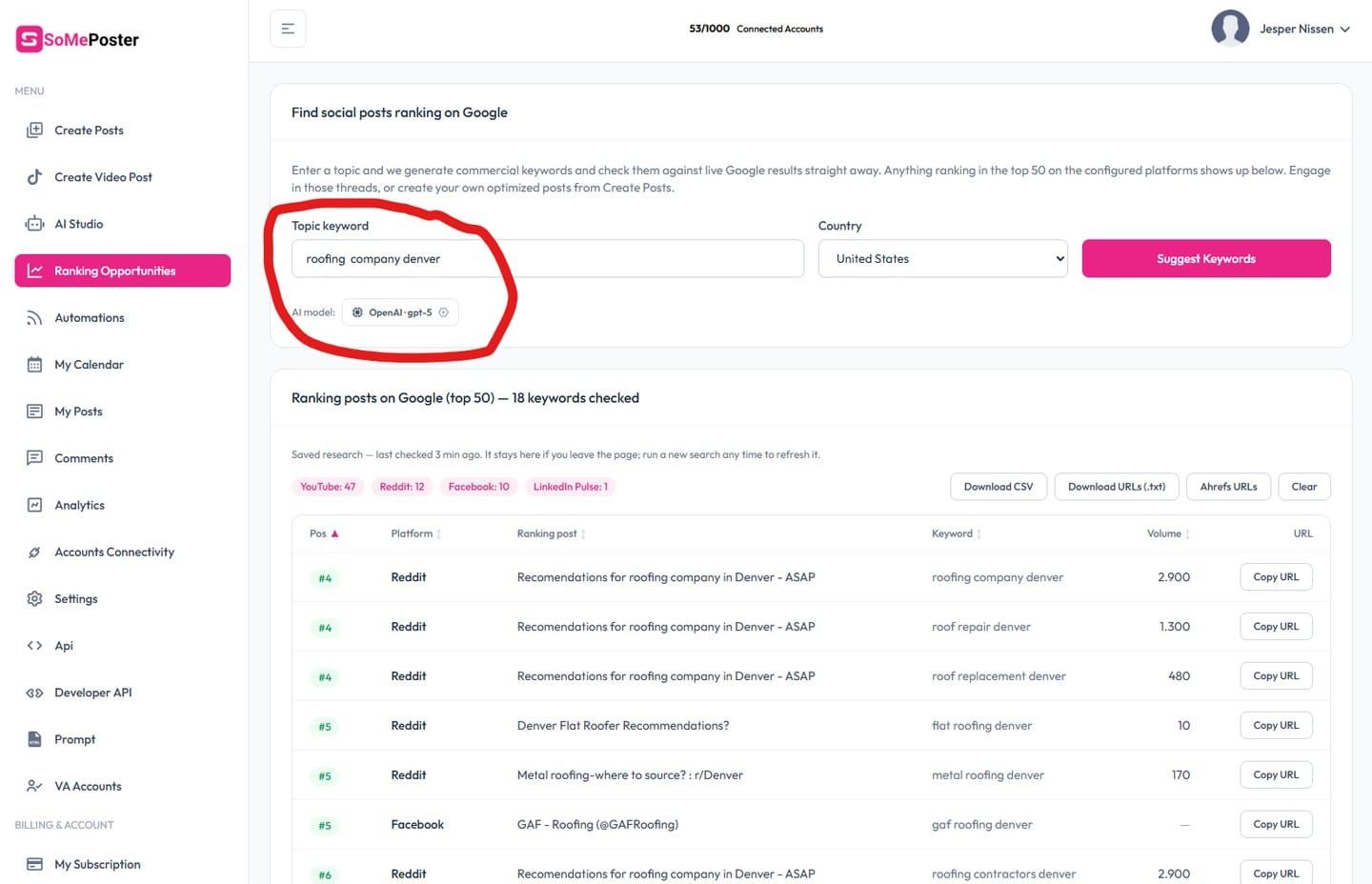Filter results by Facebook: 10 tag

click(x=478, y=487)
